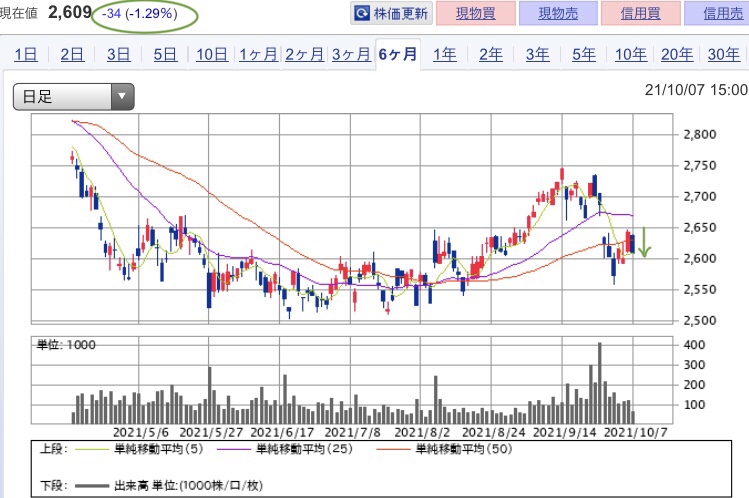The width and height of the screenshot is (749, 498).
Task: Show the 5年 chart period
Action: point(584,54)
